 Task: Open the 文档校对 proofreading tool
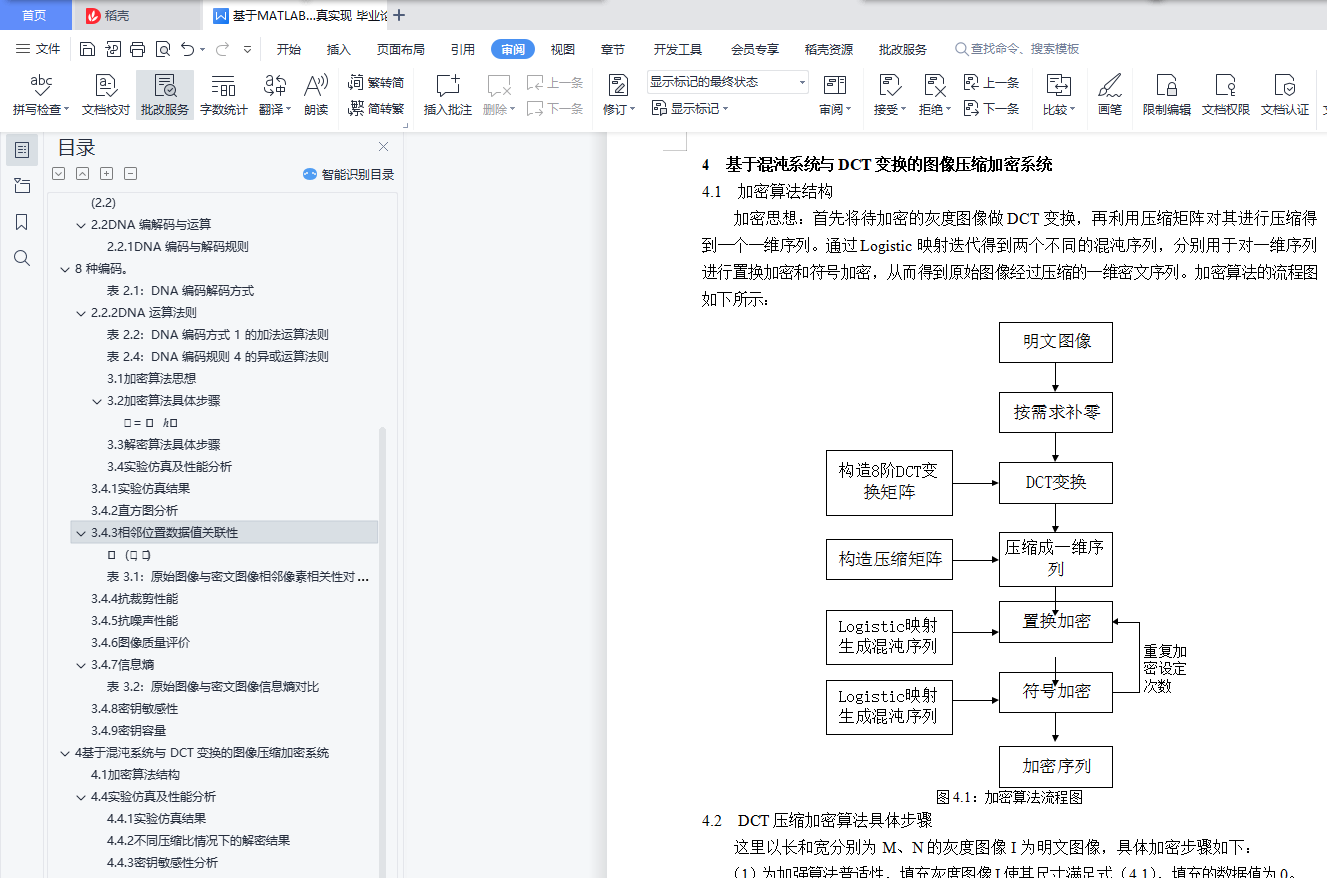point(106,96)
